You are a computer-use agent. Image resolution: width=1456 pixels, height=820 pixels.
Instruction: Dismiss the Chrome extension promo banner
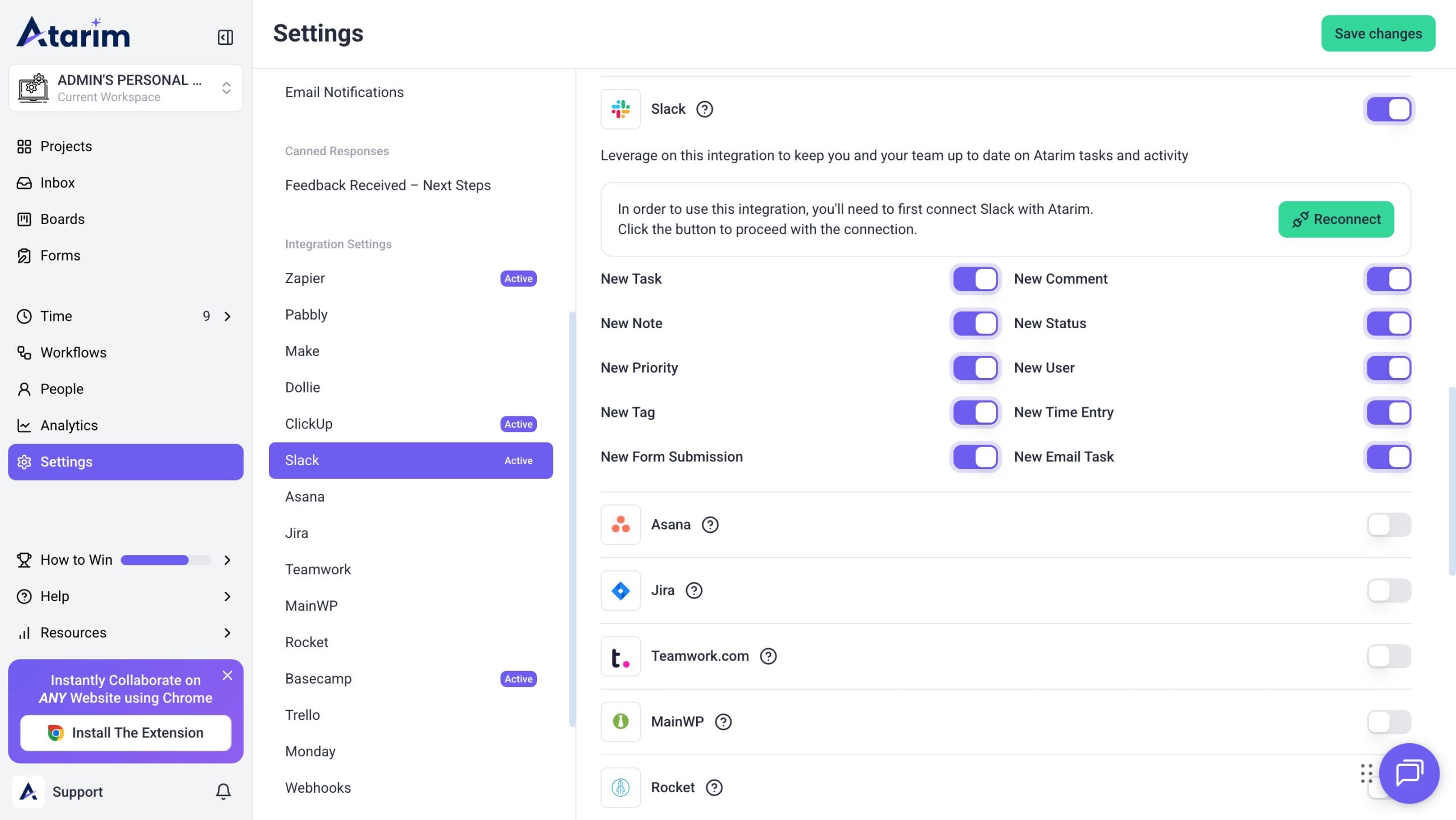pyautogui.click(x=227, y=675)
